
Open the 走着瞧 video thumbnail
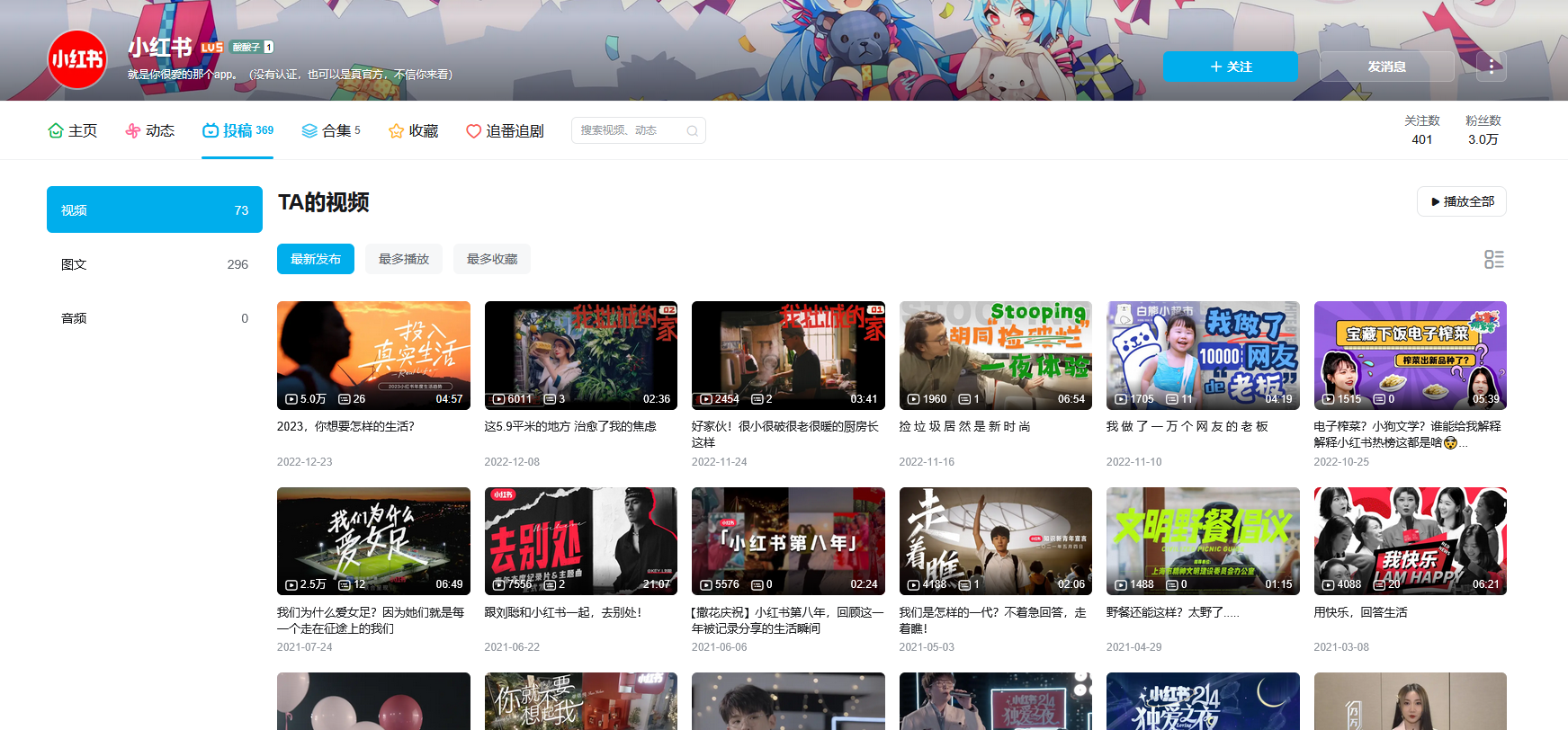[996, 541]
